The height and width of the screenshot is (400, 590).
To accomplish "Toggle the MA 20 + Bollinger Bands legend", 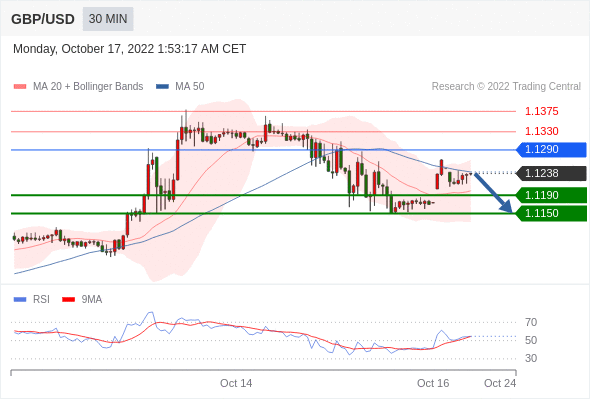I will (x=78, y=87).
